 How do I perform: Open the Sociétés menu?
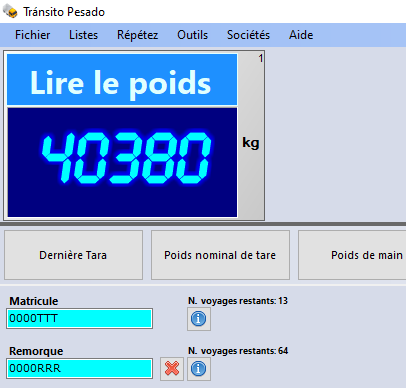point(248,35)
